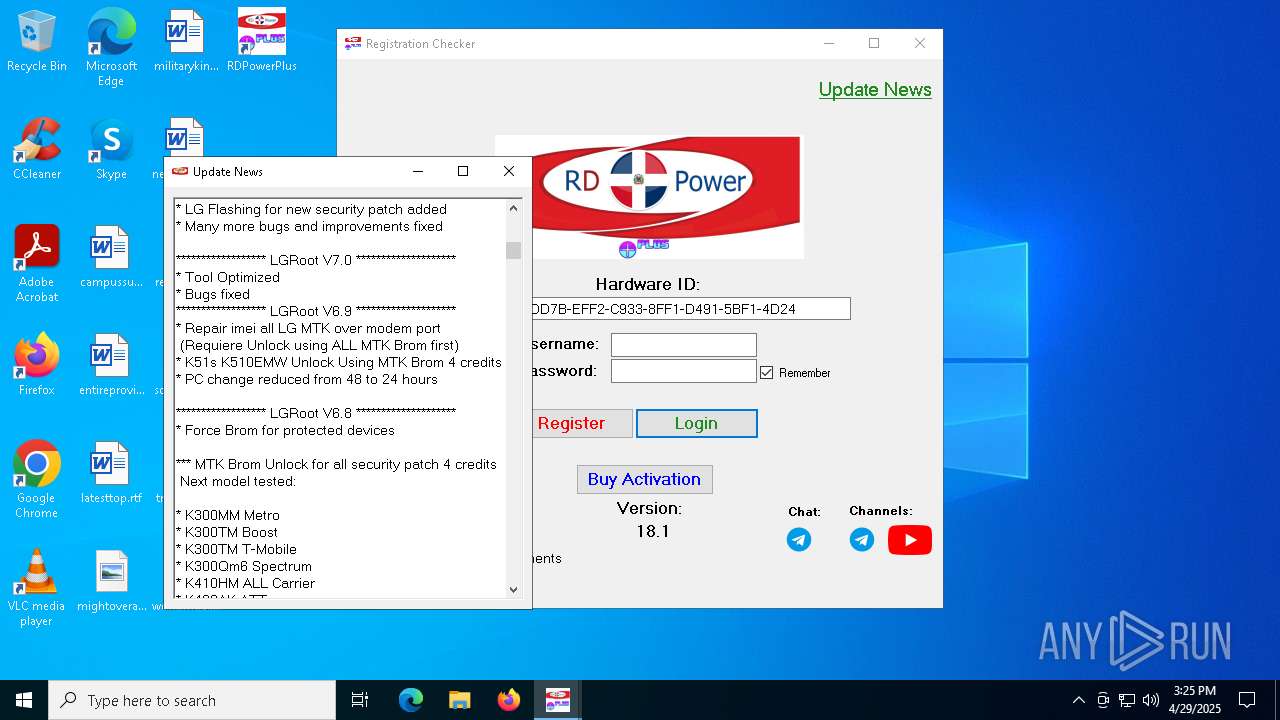Open the militarykin Word document icon

(185, 42)
